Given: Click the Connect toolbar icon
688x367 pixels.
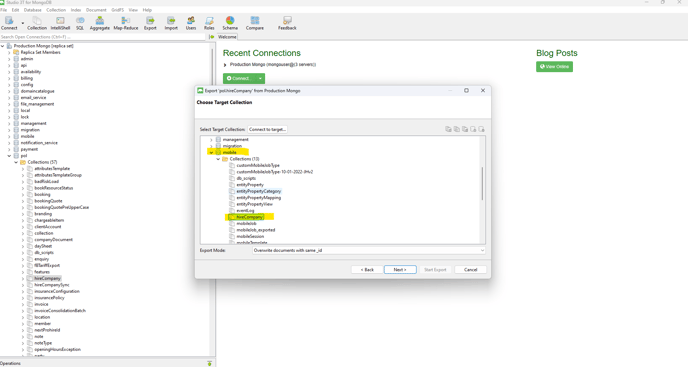Looking at the screenshot, I should click(9, 23).
